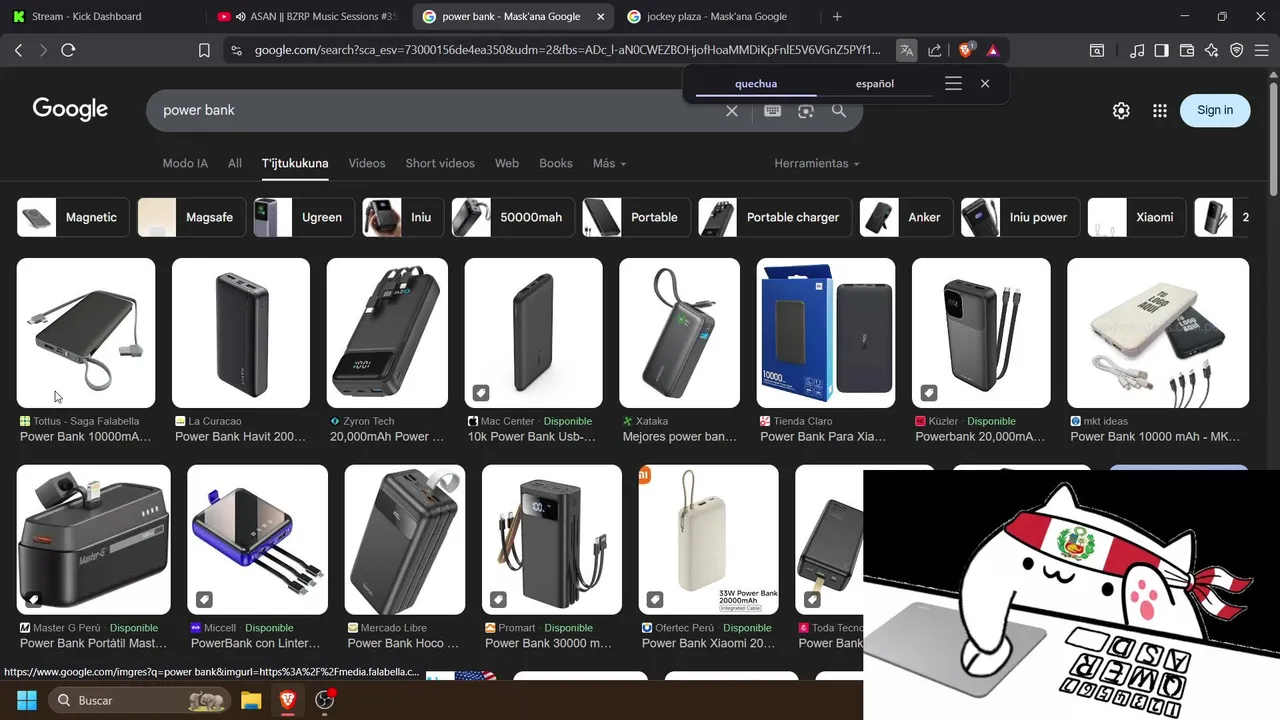This screenshot has width=1280, height=720.
Task: Filter images by Anker chip
Action: [906, 217]
